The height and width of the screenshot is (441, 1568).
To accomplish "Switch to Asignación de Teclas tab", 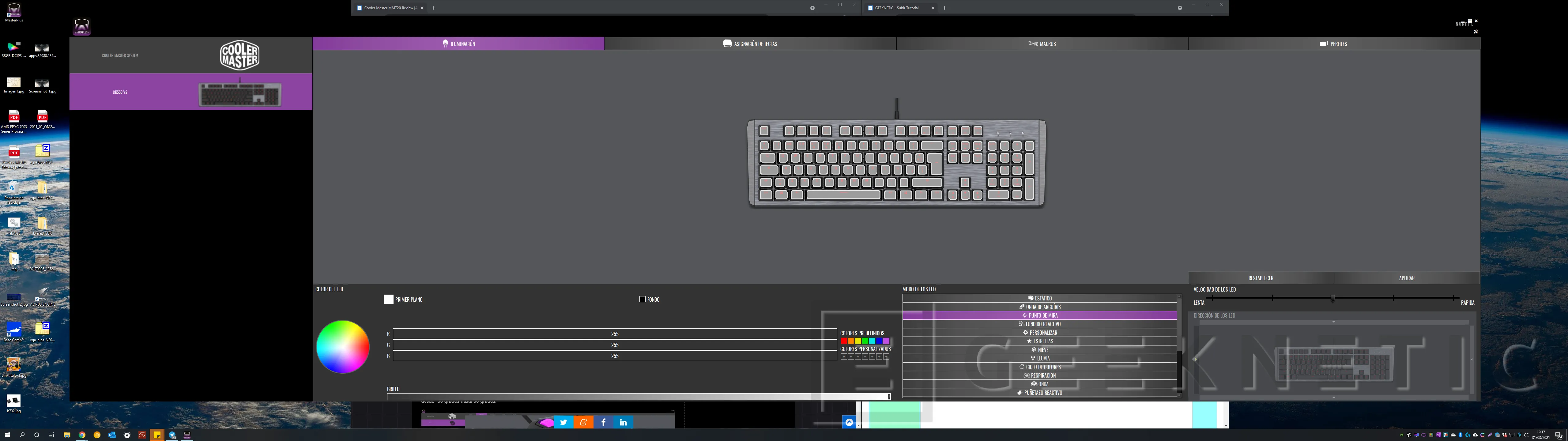I will pyautogui.click(x=750, y=44).
